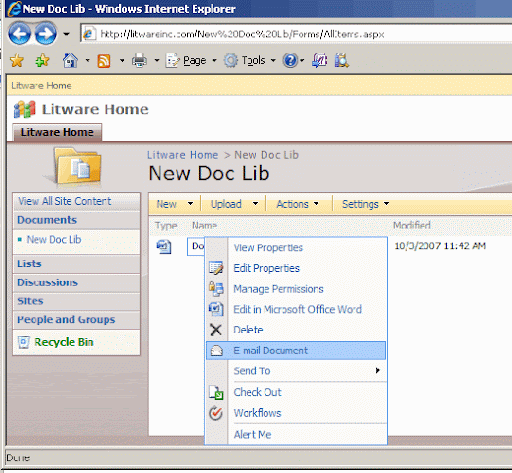Open the recent pages dropdown beside Forward
Image resolution: width=512 pixels, height=473 pixels.
pyautogui.click(x=66, y=34)
